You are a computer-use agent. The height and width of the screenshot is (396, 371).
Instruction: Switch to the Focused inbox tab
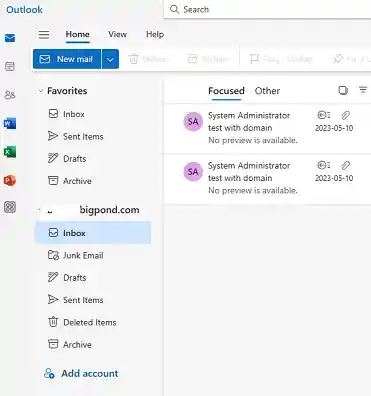coord(226,91)
